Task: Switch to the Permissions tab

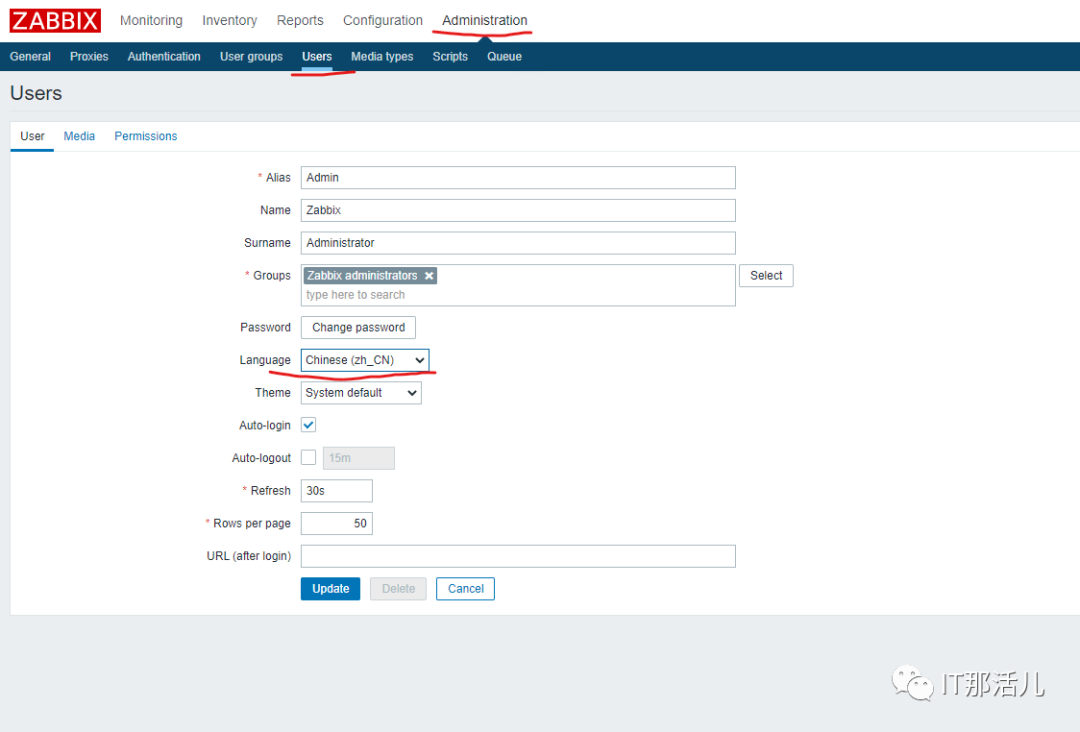Action: point(146,136)
